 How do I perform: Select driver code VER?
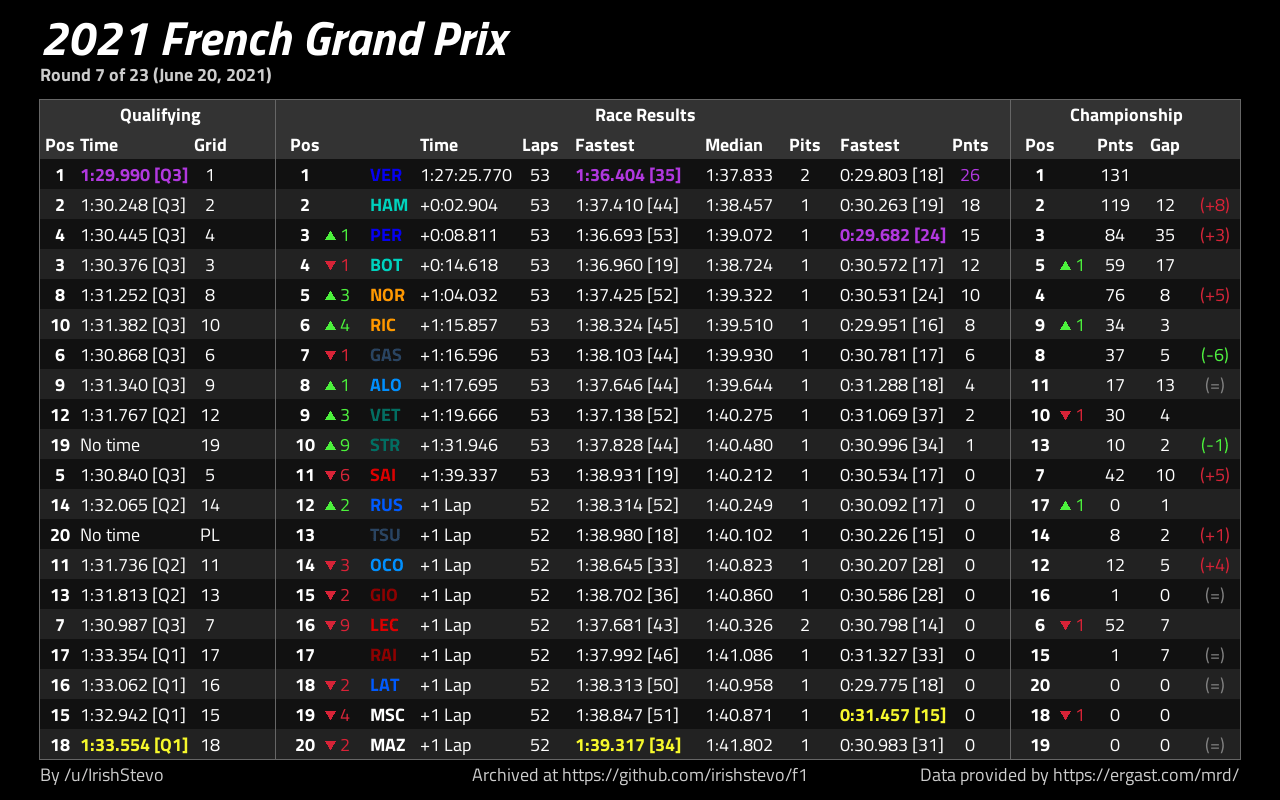click(386, 175)
